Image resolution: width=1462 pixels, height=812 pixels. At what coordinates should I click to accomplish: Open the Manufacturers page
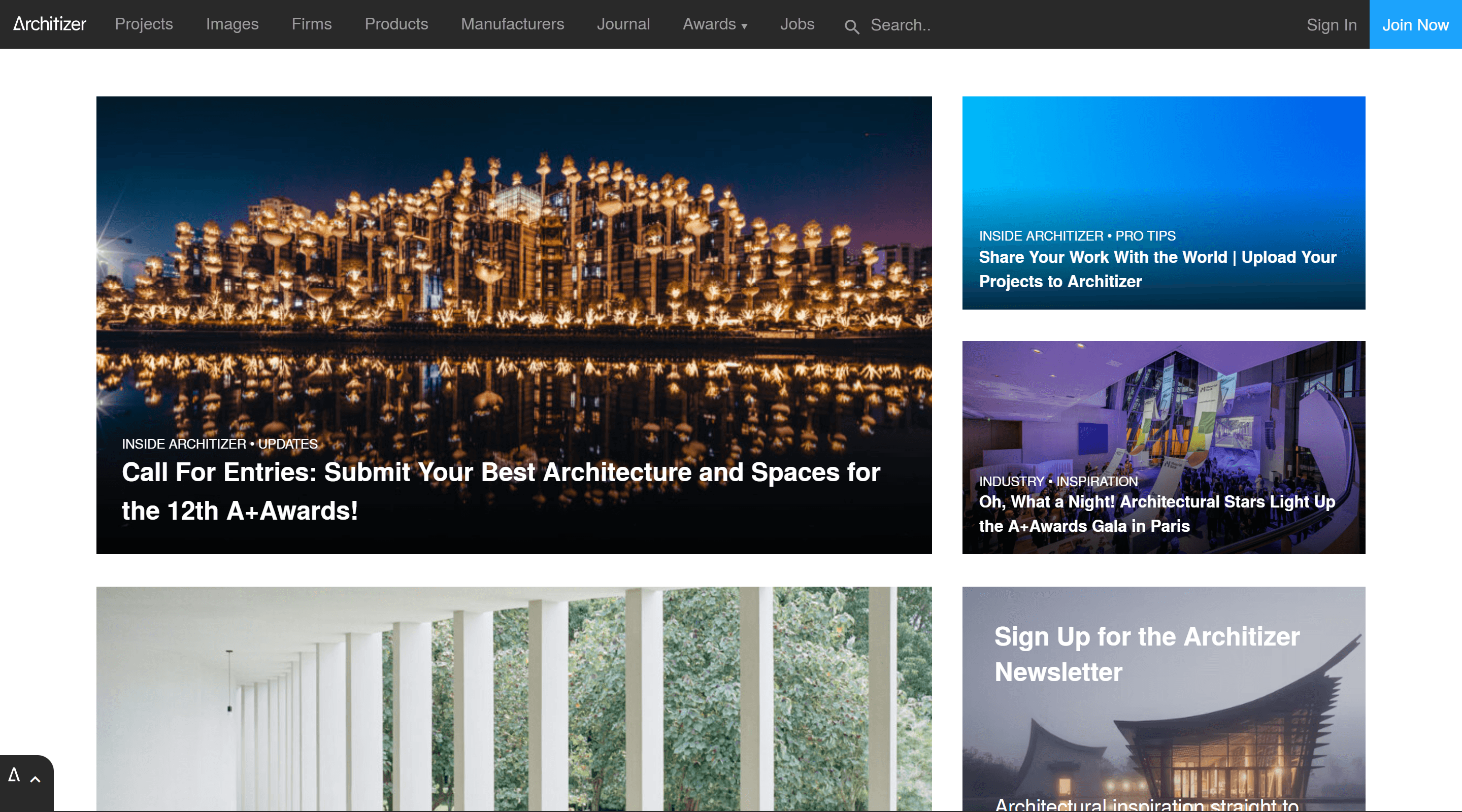tap(512, 24)
